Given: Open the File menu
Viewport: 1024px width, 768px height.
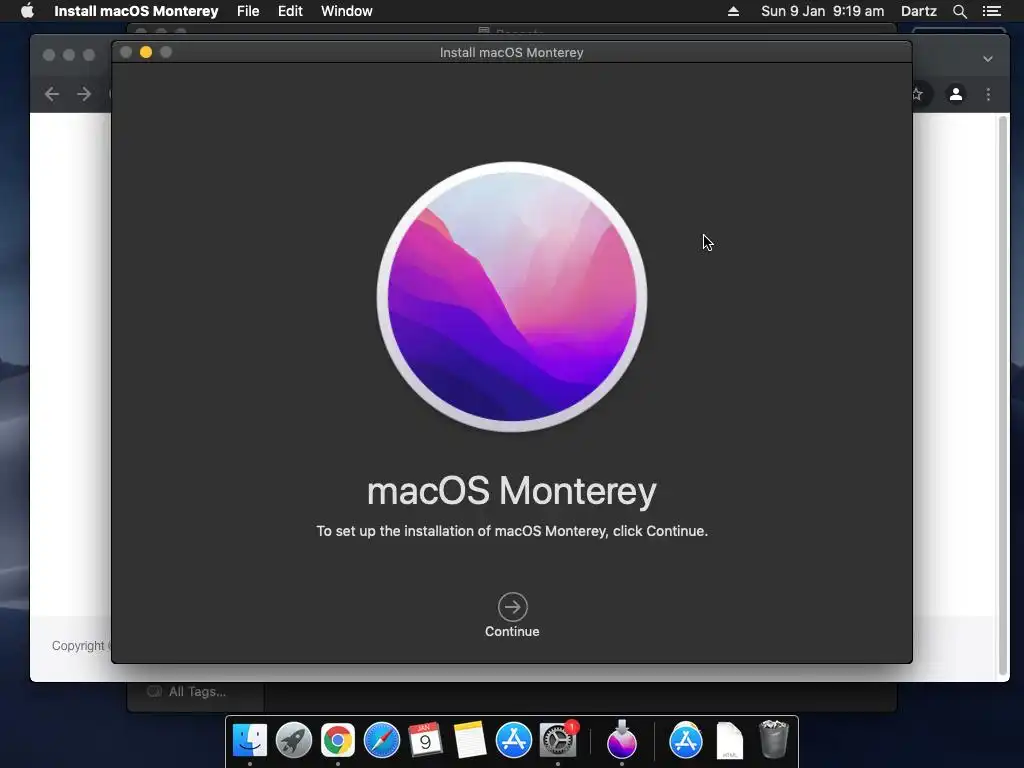Looking at the screenshot, I should [x=248, y=11].
